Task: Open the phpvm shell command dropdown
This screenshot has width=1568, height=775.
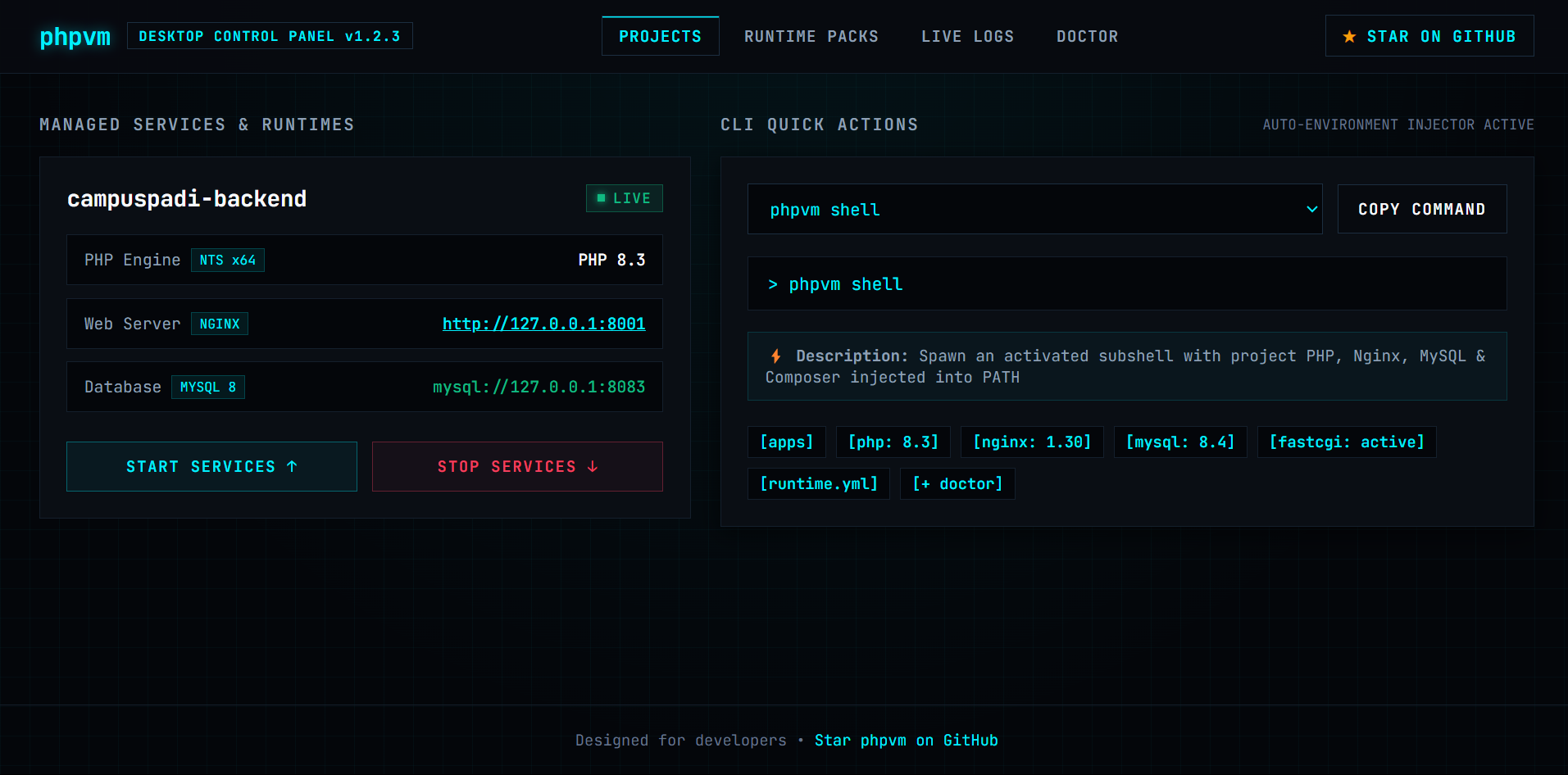Action: (1035, 210)
